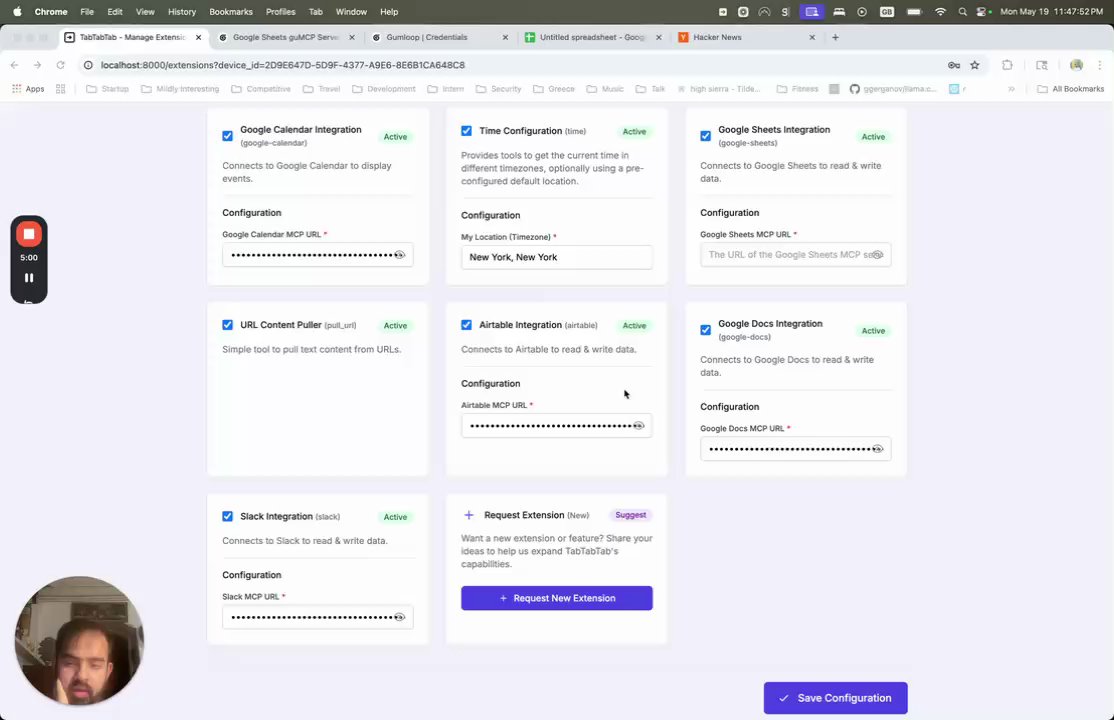1114x720 pixels.
Task: Open Spotlight search in the menu bar
Action: click(x=963, y=11)
